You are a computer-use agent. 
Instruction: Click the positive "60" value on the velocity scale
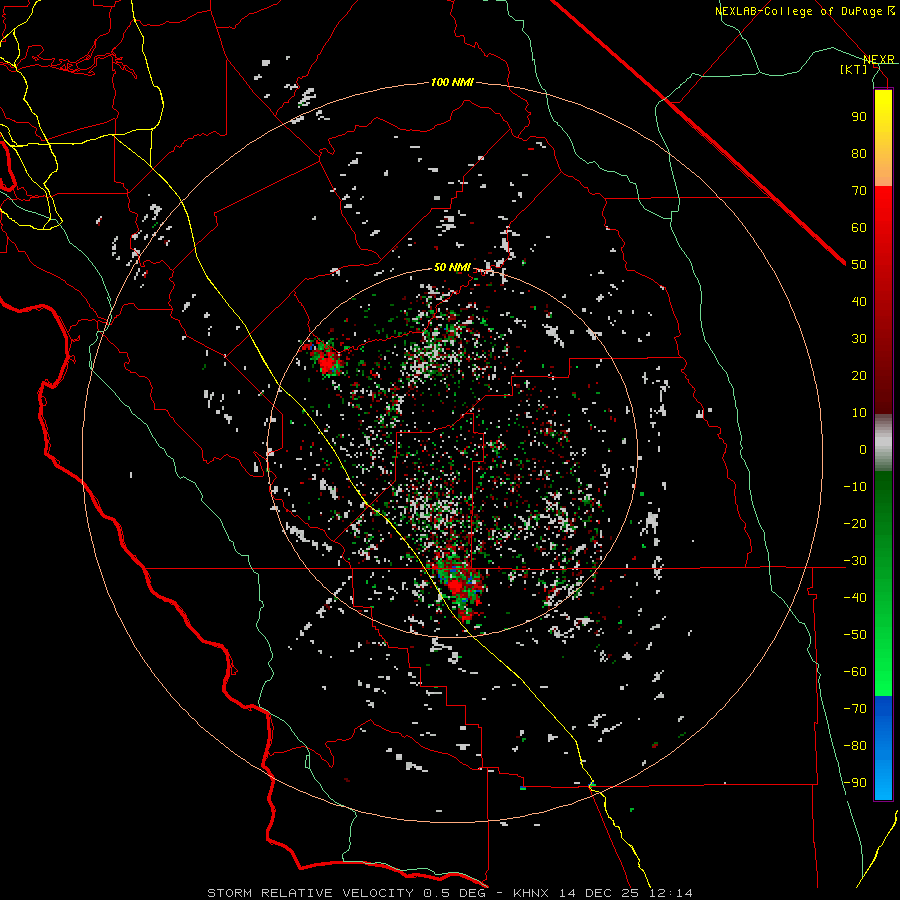[x=859, y=228]
